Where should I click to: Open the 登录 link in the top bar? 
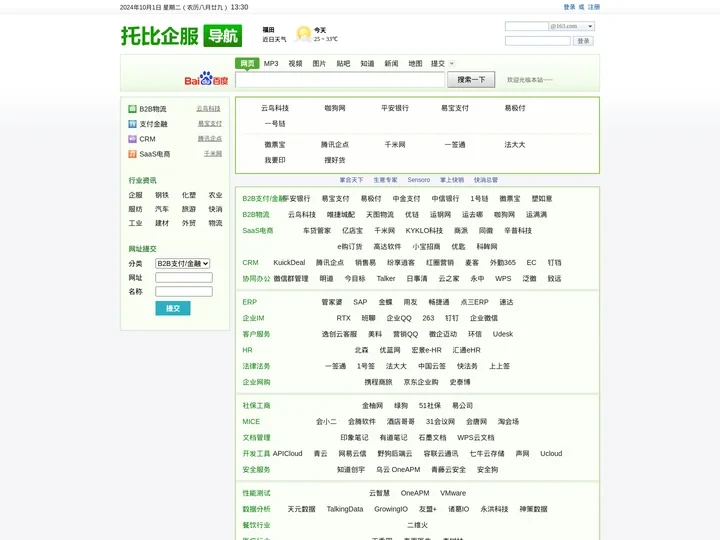tap(569, 7)
